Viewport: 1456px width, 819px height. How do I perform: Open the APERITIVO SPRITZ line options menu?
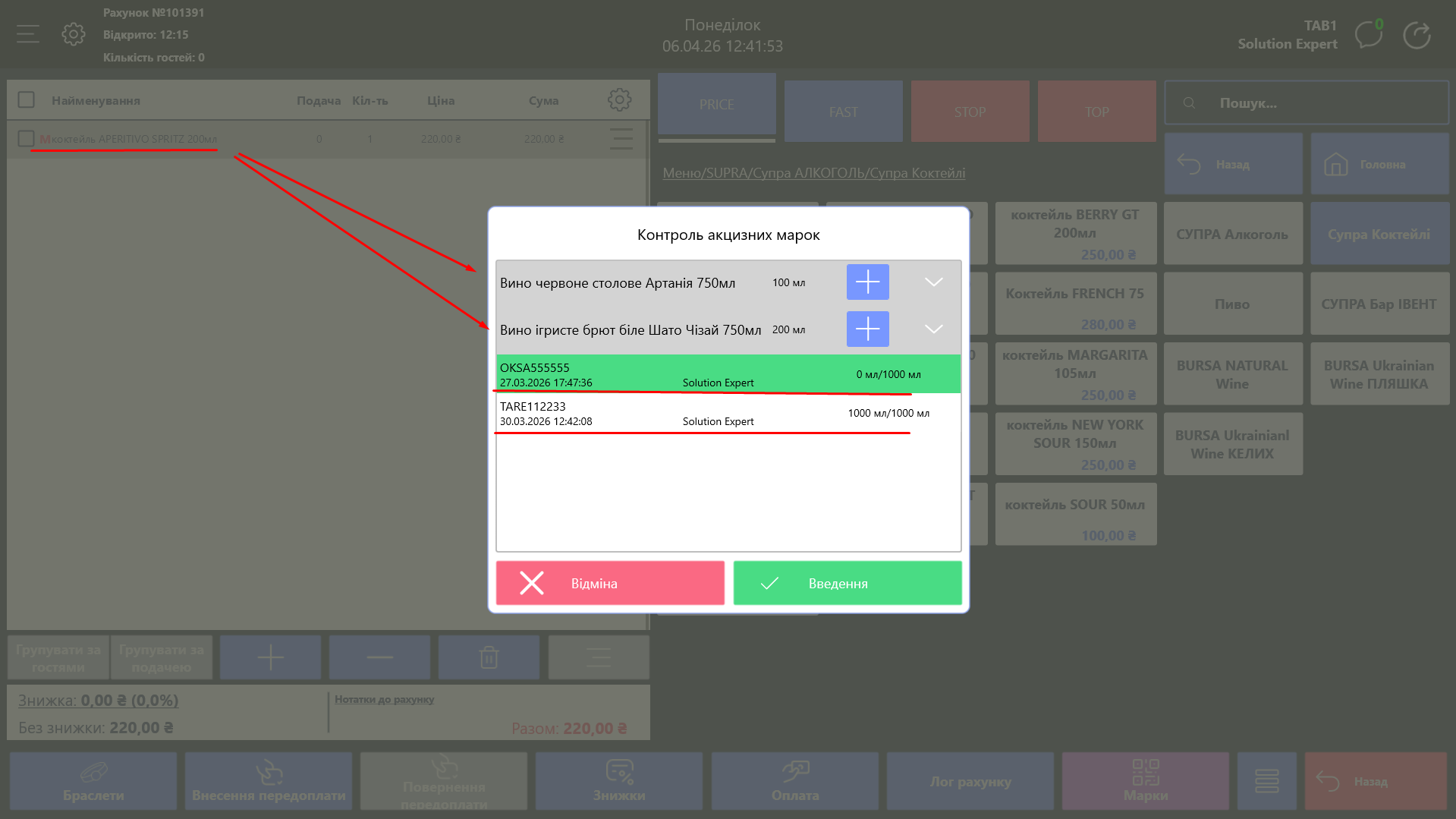pos(621,139)
